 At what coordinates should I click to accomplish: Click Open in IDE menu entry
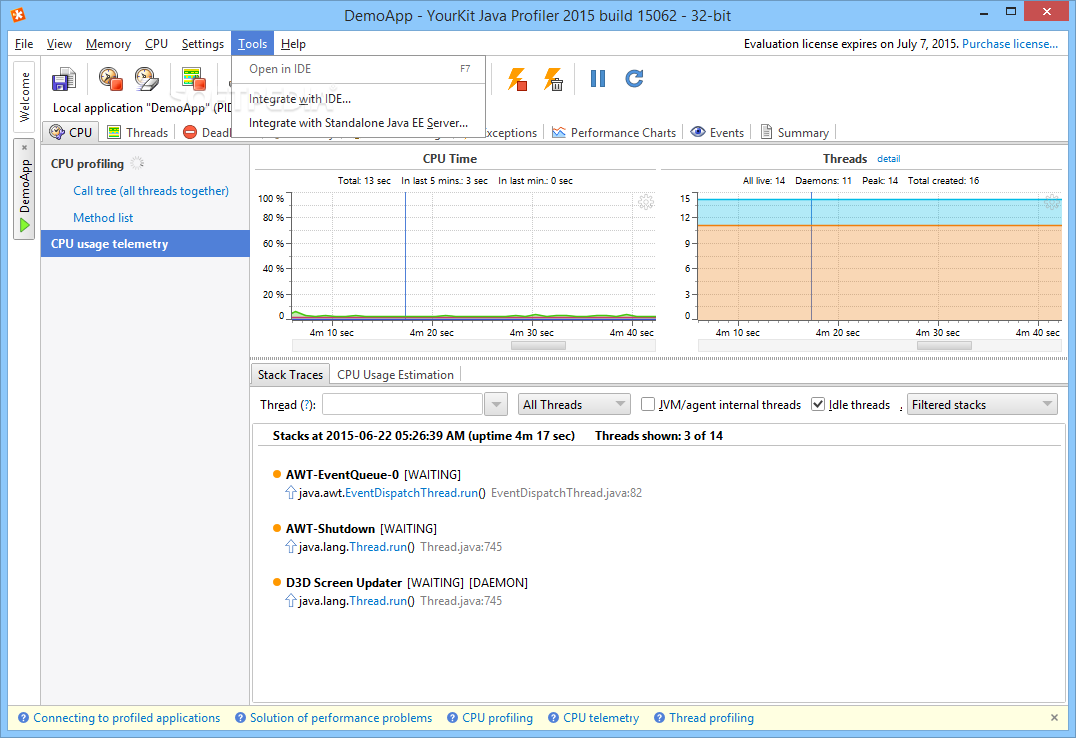[359, 69]
